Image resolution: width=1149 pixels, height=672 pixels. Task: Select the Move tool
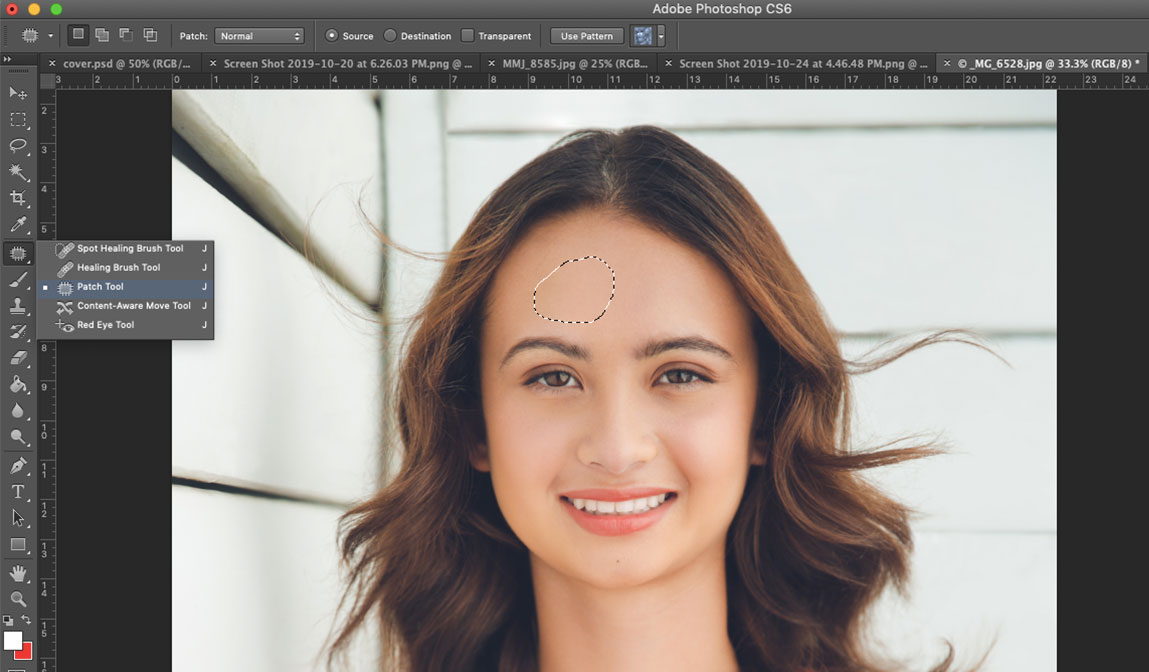click(x=18, y=93)
